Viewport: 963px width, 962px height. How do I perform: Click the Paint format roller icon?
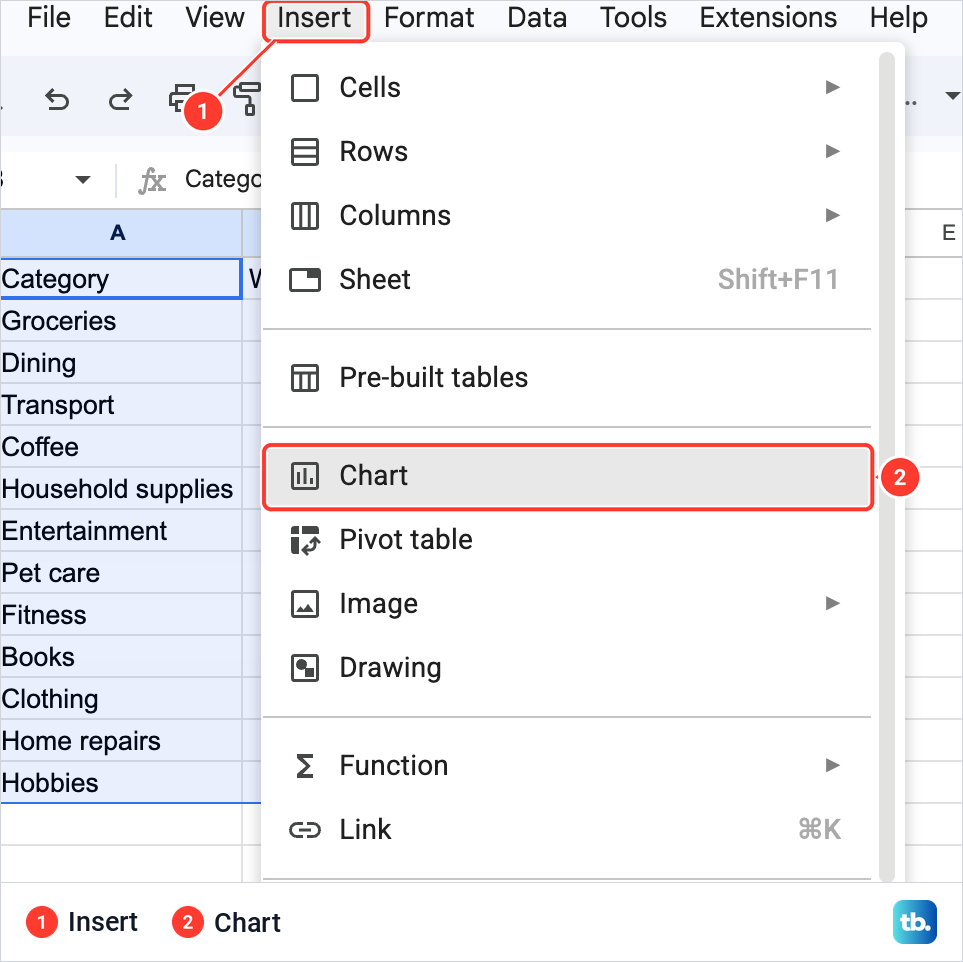pyautogui.click(x=248, y=100)
